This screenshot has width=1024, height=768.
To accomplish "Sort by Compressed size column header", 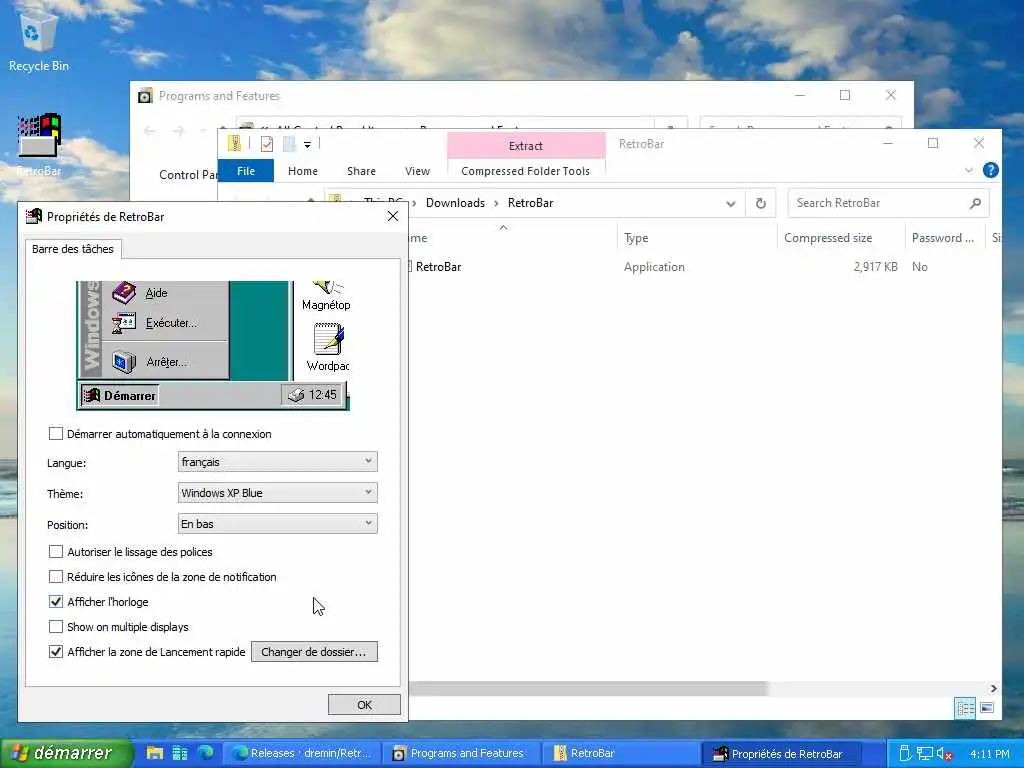I will coord(841,238).
